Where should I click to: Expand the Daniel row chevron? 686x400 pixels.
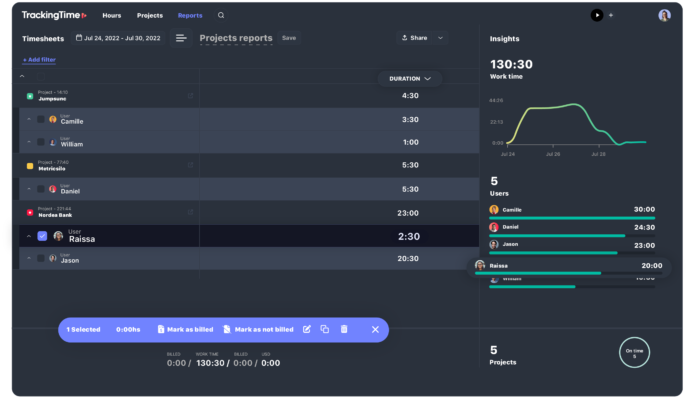click(x=29, y=189)
